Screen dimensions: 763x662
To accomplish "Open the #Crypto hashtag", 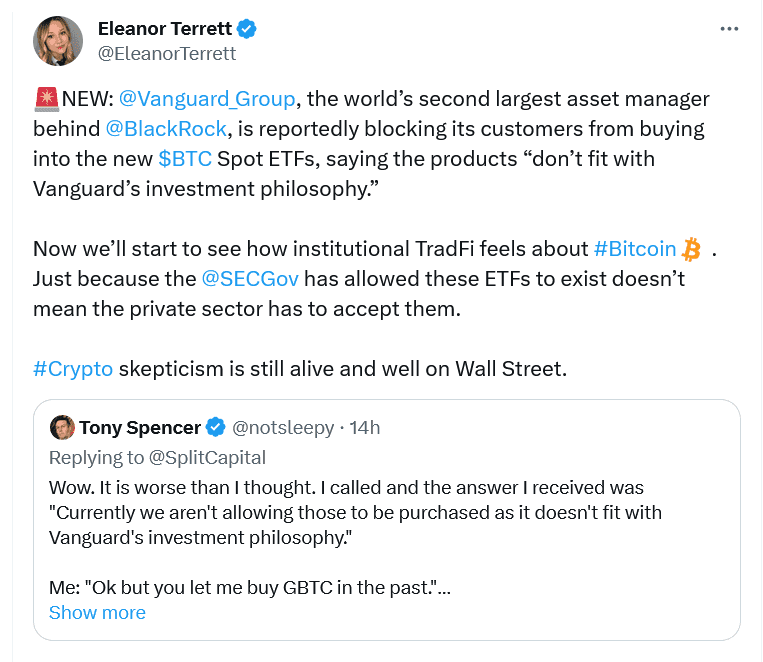I will tap(73, 369).
